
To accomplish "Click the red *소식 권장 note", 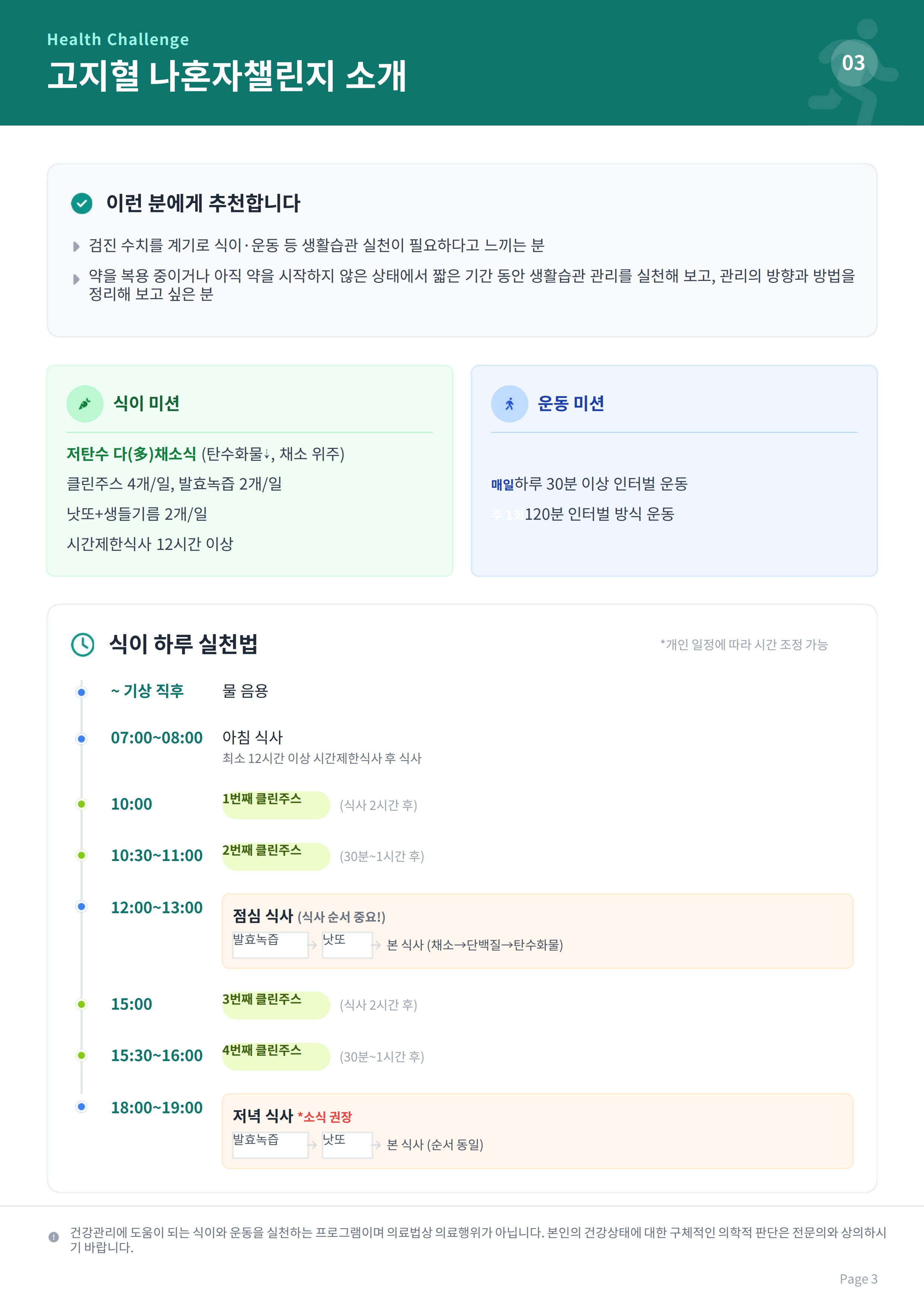I will click(x=325, y=1117).
